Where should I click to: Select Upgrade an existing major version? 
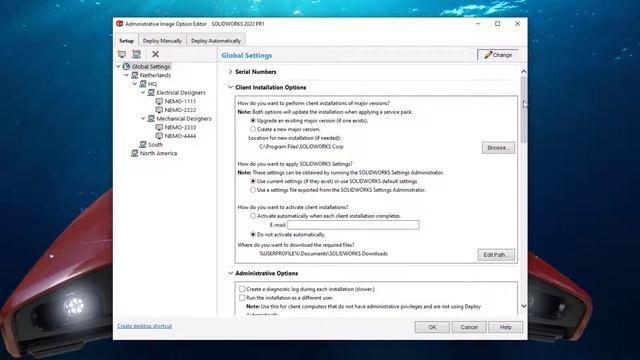253,121
